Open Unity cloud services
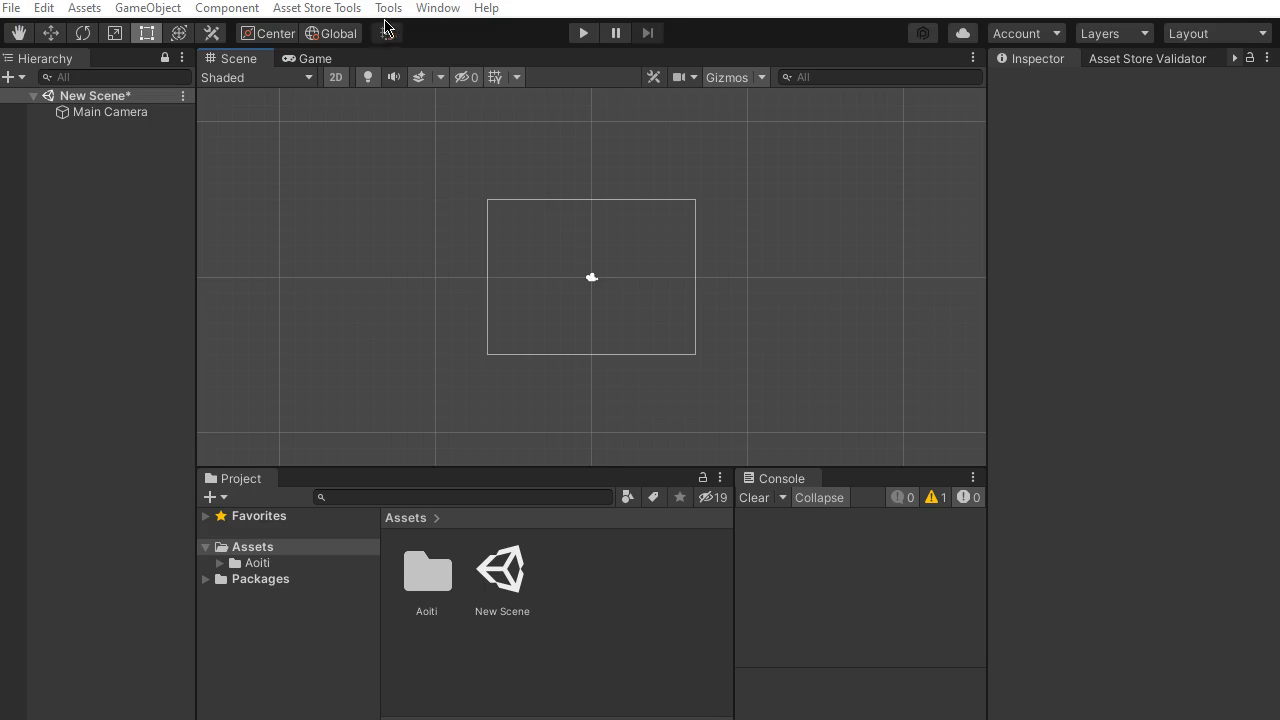 (x=962, y=33)
